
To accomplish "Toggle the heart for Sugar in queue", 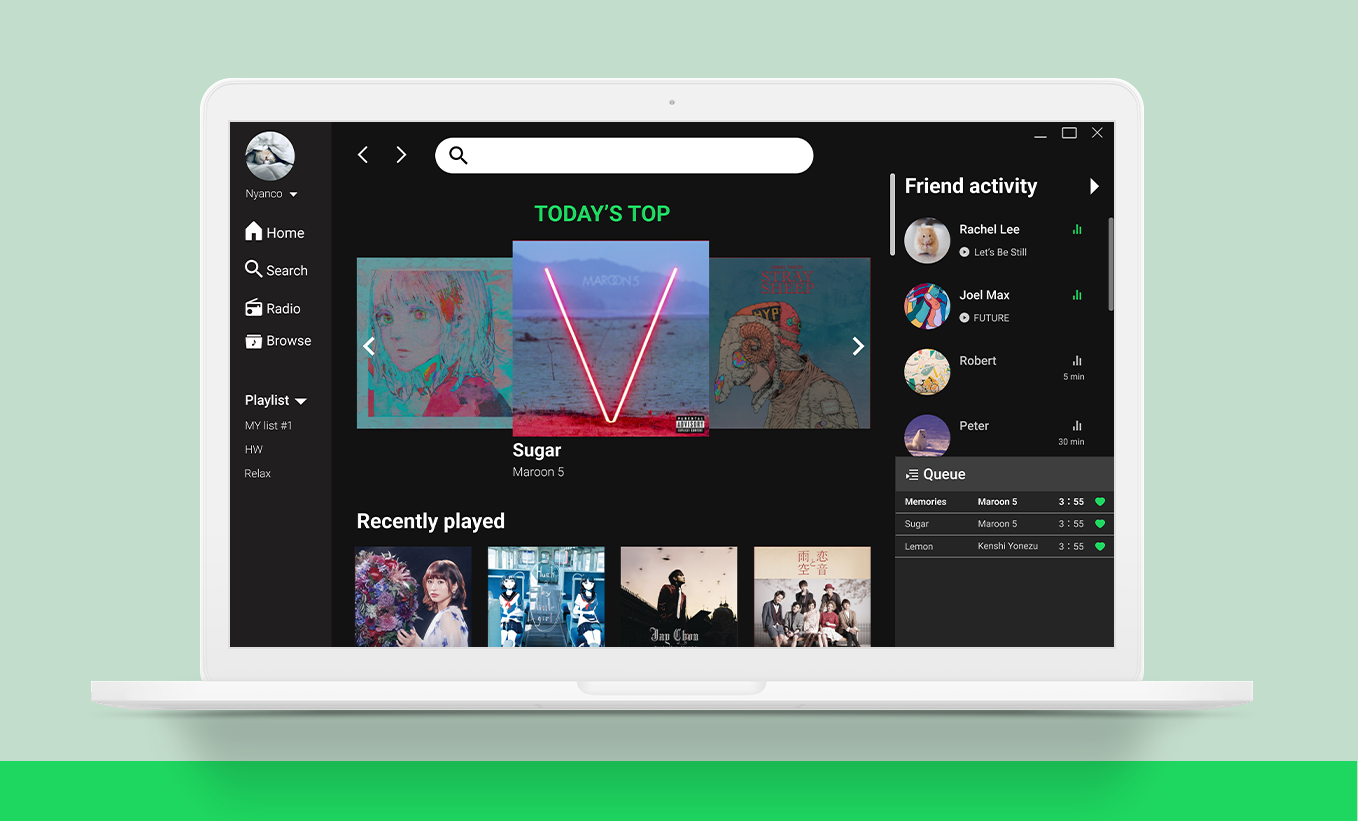I will (1100, 524).
